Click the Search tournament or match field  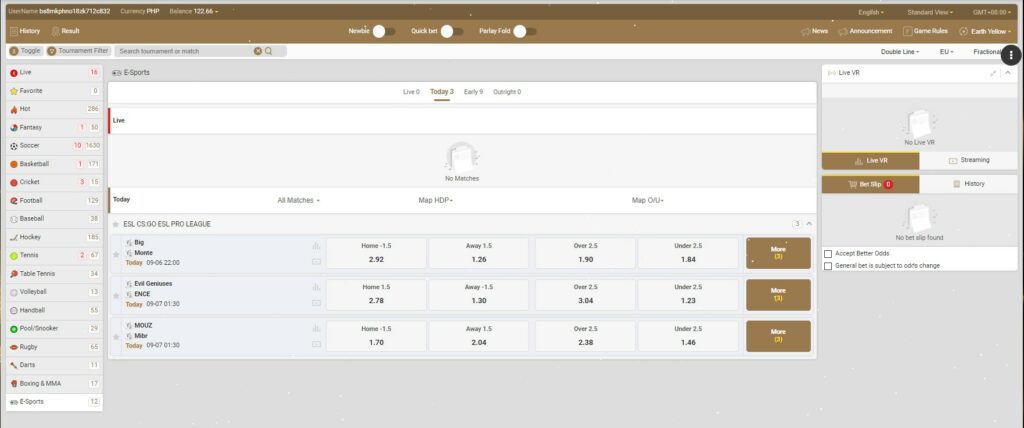(186, 51)
